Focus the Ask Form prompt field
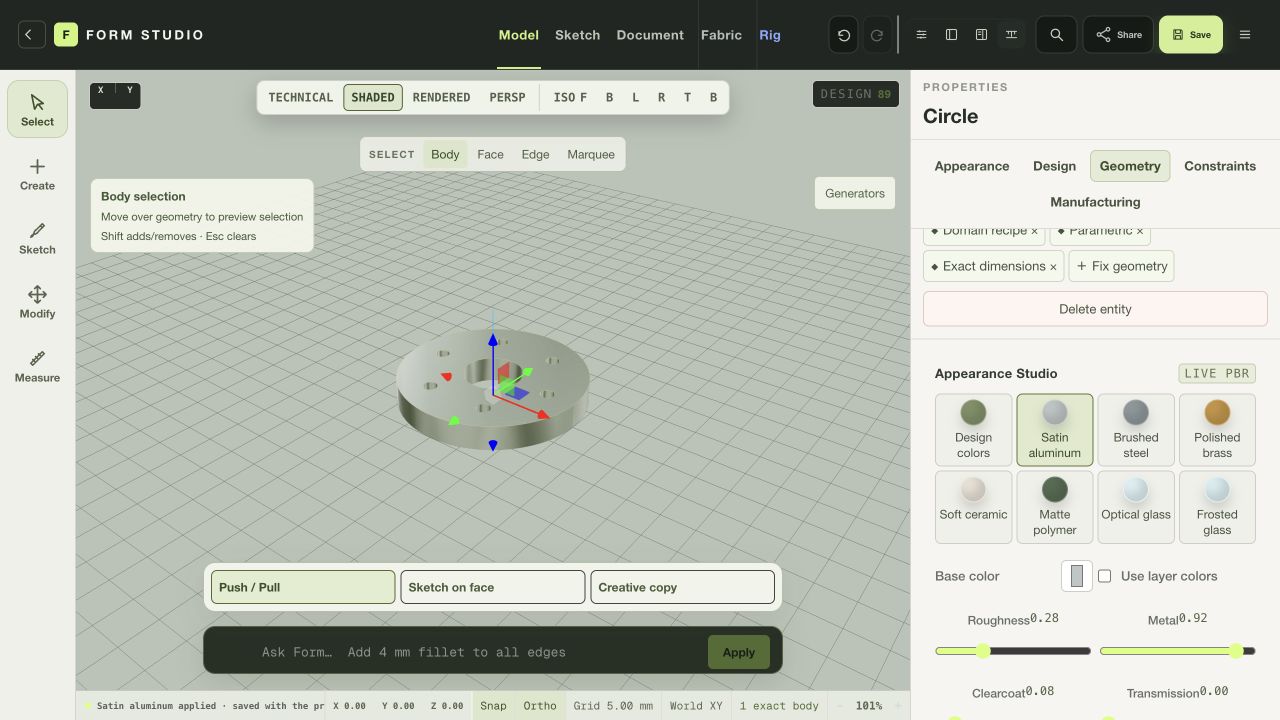 point(478,652)
